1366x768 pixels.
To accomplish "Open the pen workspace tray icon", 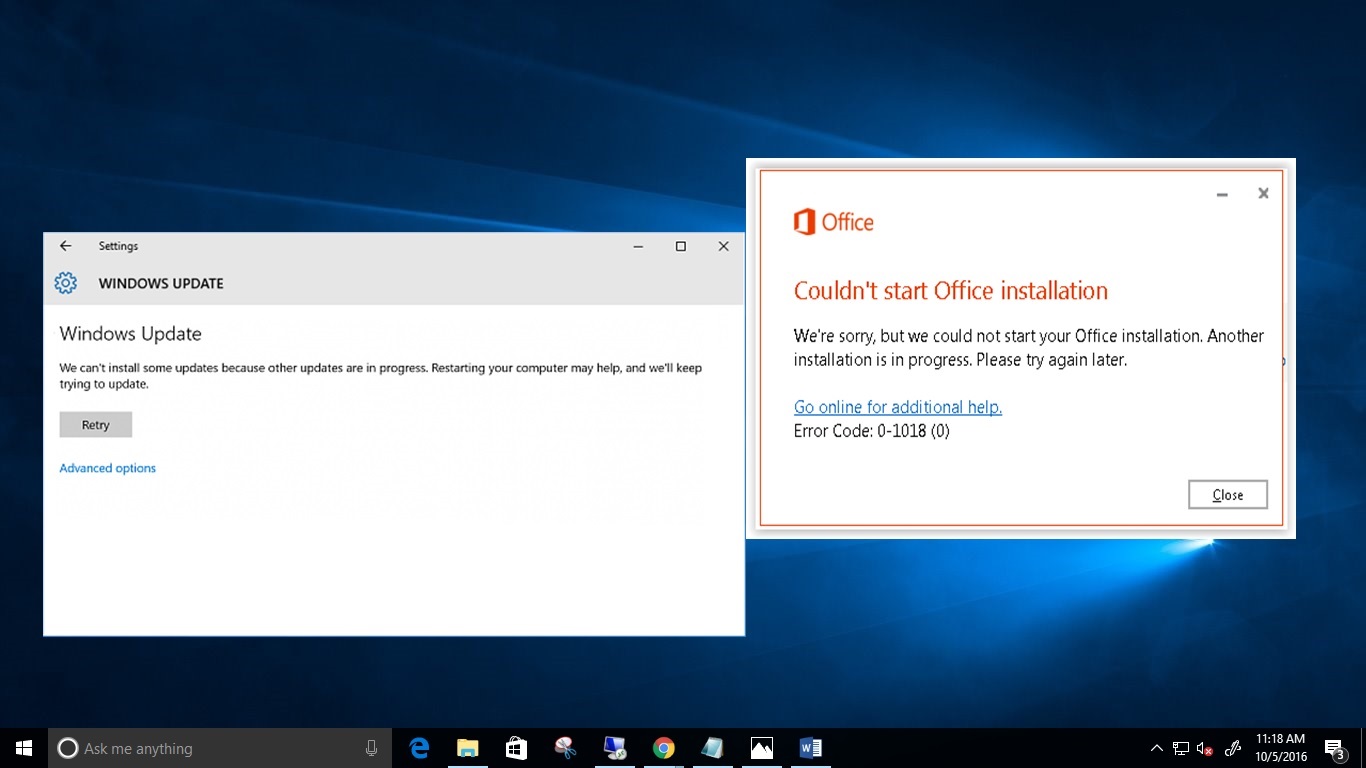I will (1234, 748).
